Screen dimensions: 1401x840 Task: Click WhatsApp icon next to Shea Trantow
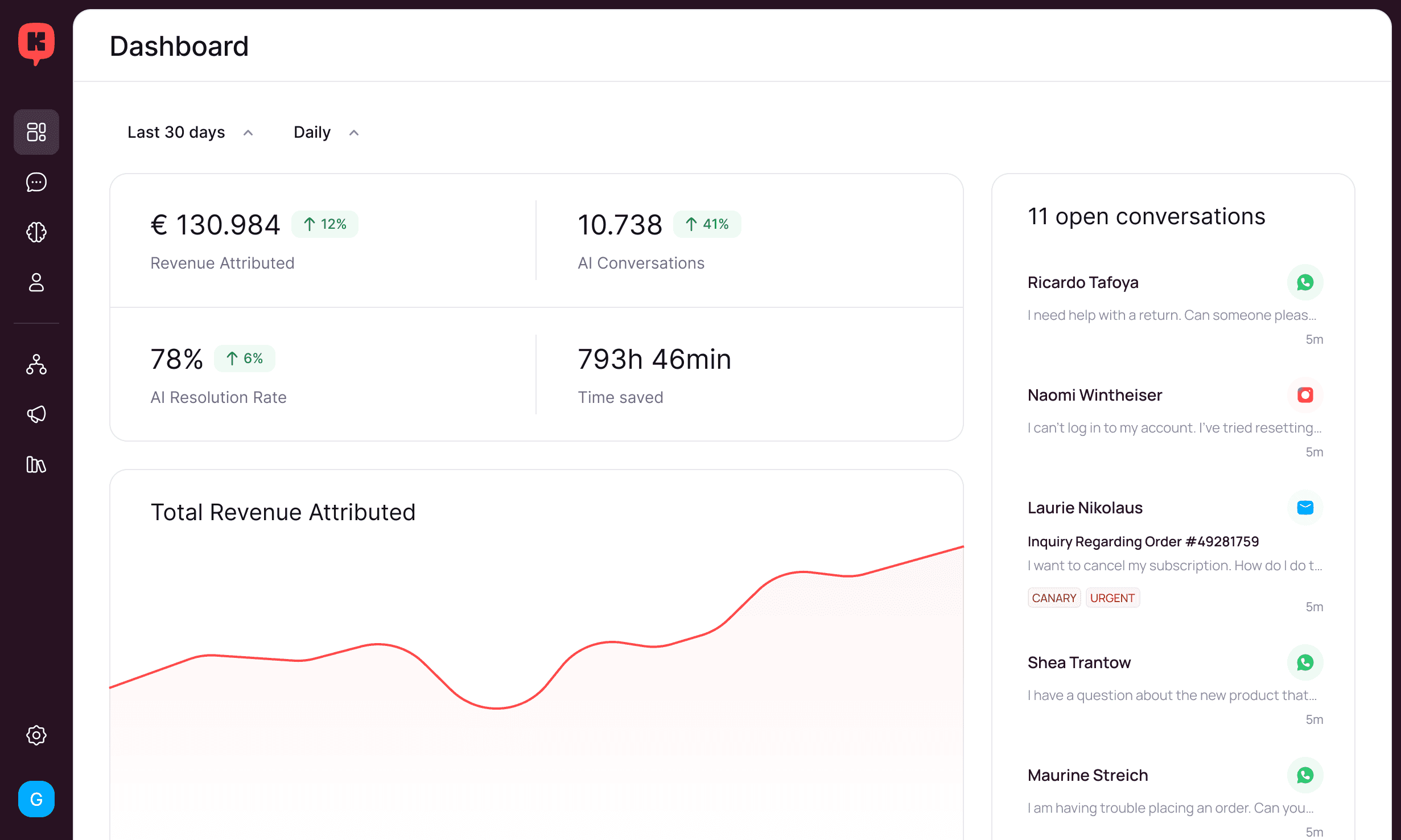coord(1305,662)
